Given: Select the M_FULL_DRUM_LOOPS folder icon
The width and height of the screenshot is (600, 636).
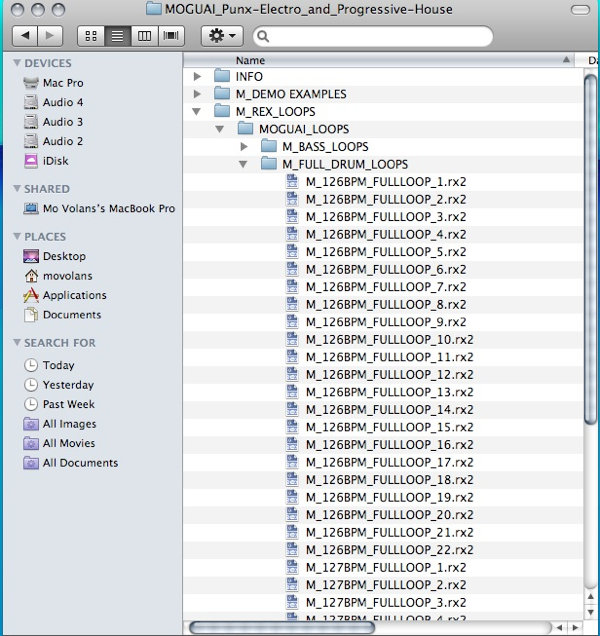Looking at the screenshot, I should (269, 163).
